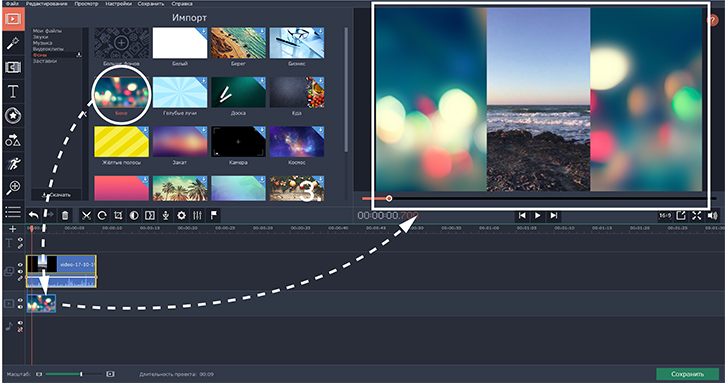Image resolution: width=728 pixels, height=383 pixels.
Task: Click previous frame button in player
Action: point(522,215)
